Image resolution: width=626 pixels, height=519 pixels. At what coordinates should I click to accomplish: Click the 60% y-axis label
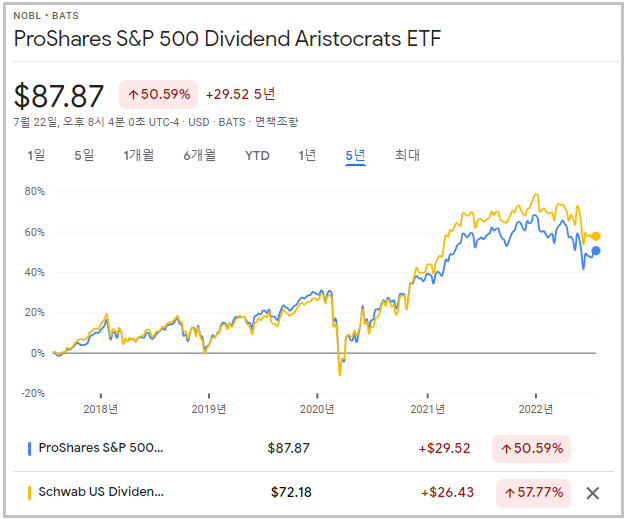point(35,232)
